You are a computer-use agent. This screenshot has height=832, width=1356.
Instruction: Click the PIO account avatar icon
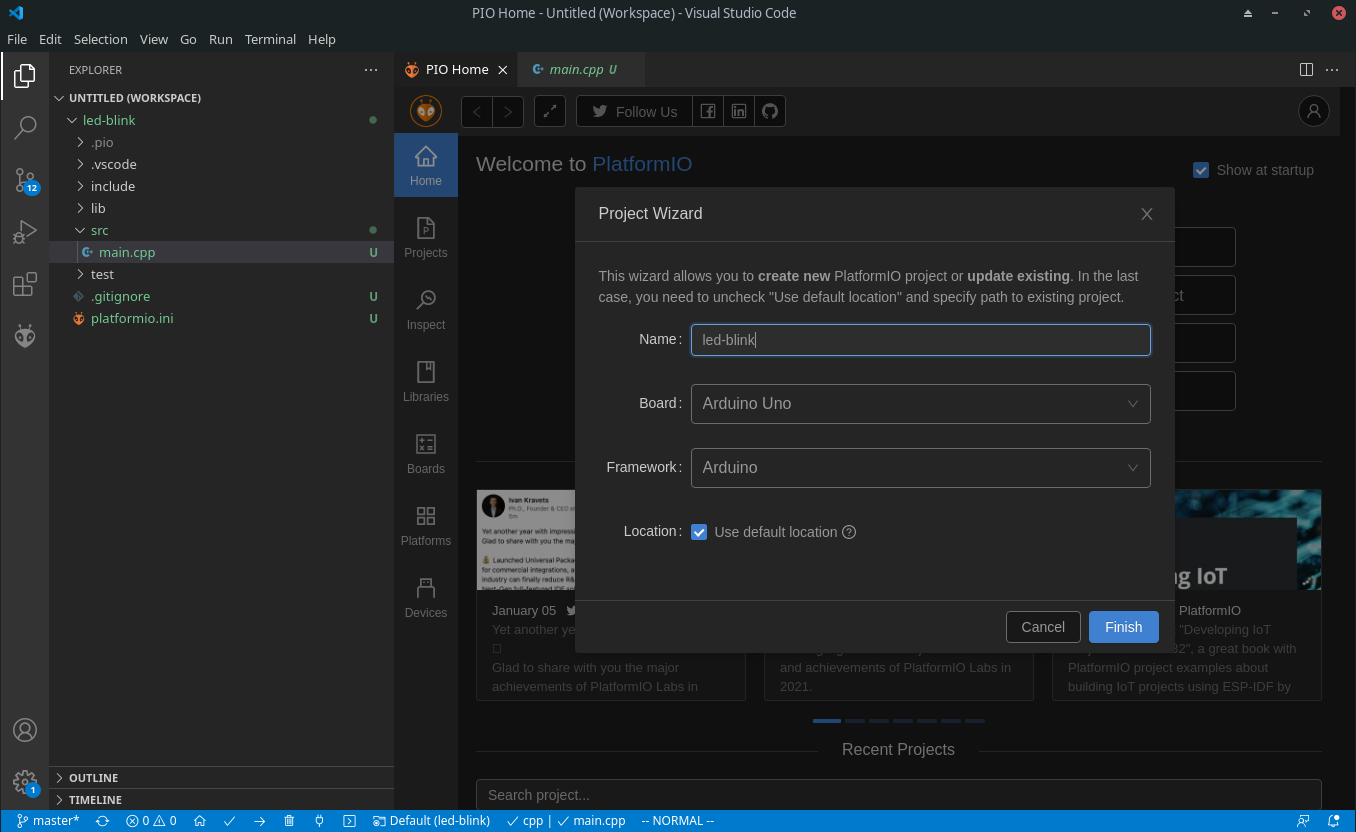coord(1313,111)
